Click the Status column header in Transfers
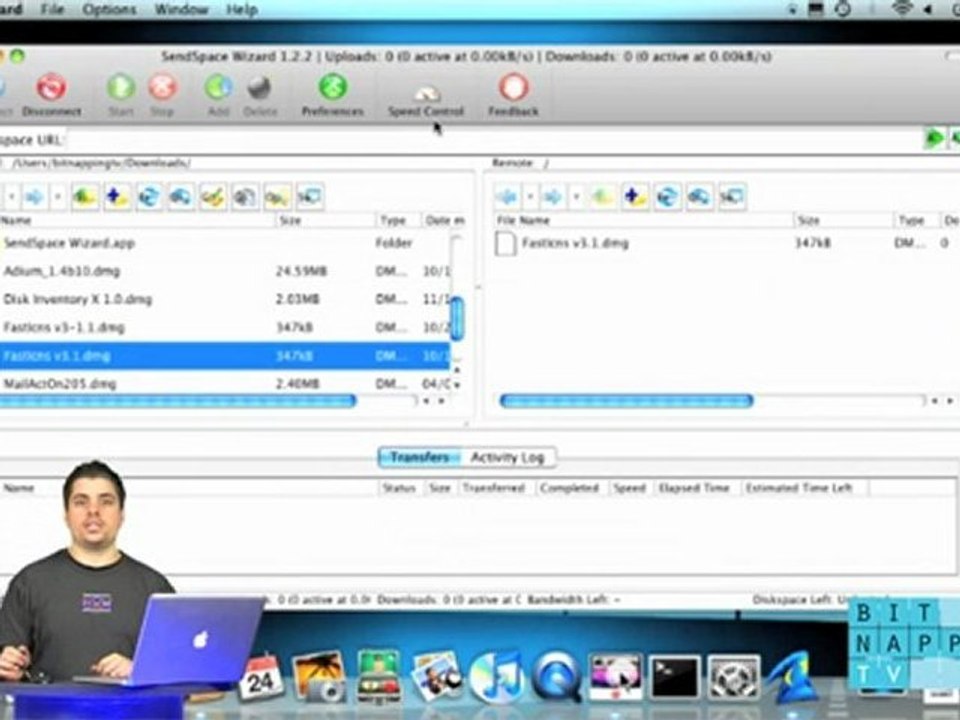Image resolution: width=960 pixels, height=720 pixels. point(399,488)
